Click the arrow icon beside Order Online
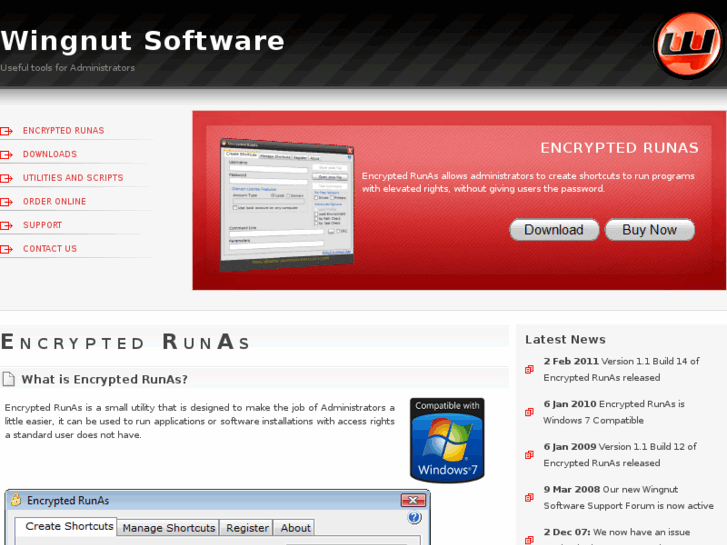Screen dimensions: 727x545 [x=6, y=202]
